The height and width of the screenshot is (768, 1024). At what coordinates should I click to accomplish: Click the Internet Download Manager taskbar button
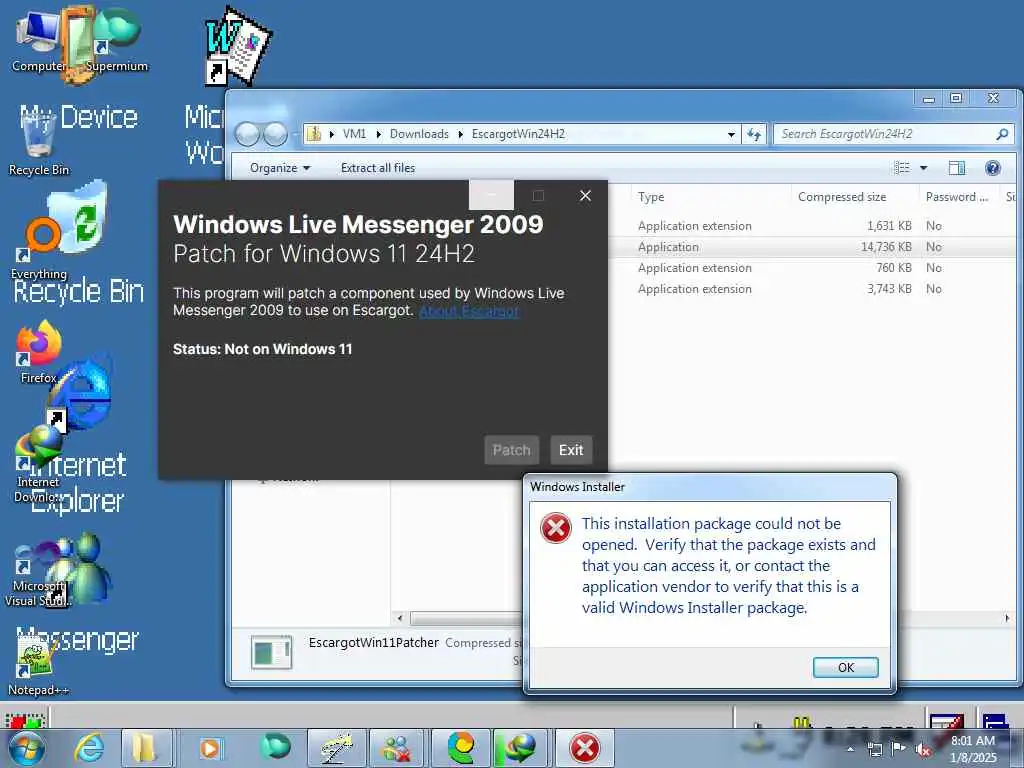click(x=520, y=748)
